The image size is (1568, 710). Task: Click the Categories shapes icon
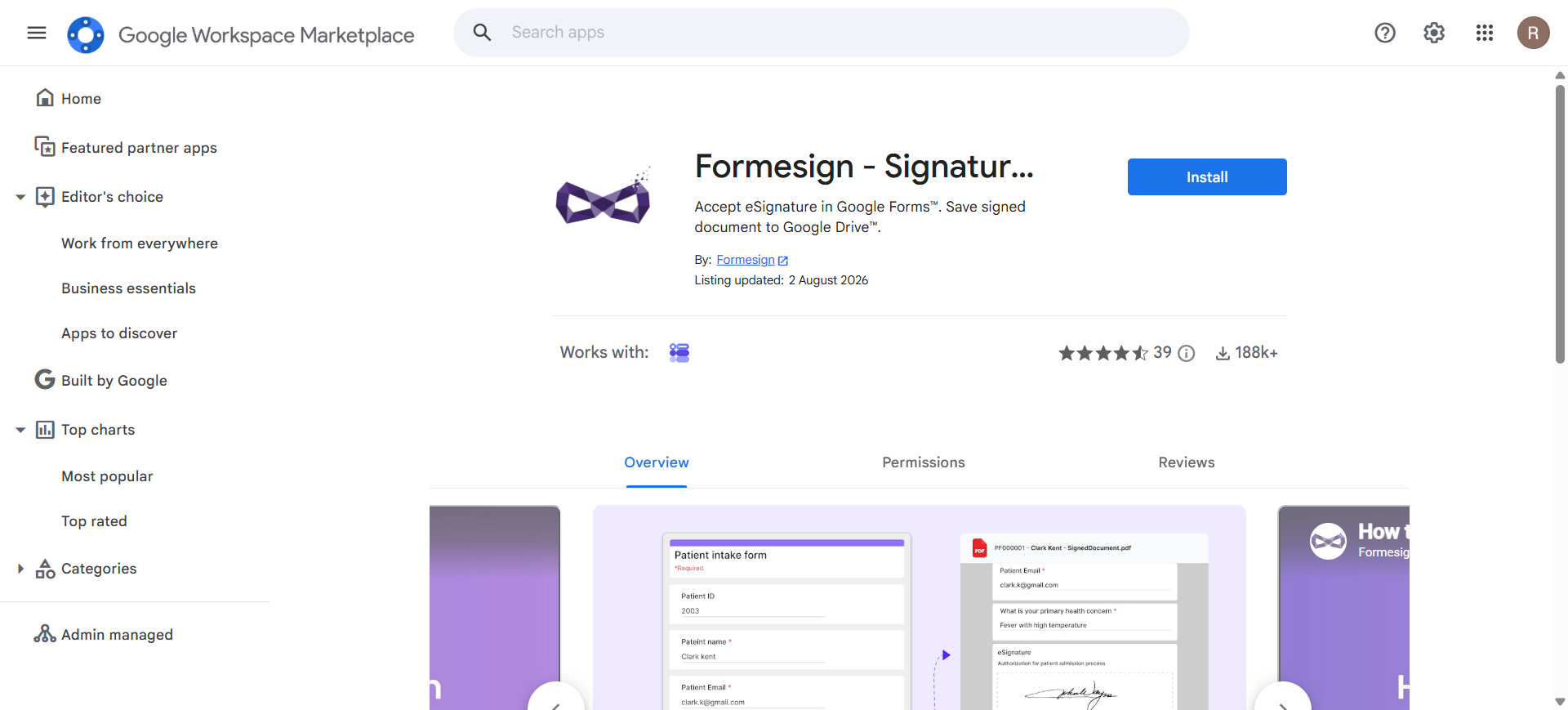[x=45, y=569]
